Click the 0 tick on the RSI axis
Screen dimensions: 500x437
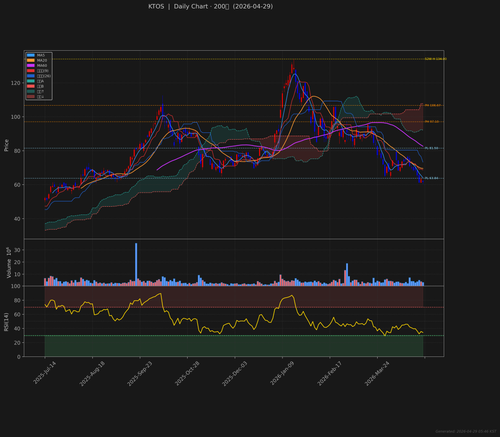(x=19, y=357)
